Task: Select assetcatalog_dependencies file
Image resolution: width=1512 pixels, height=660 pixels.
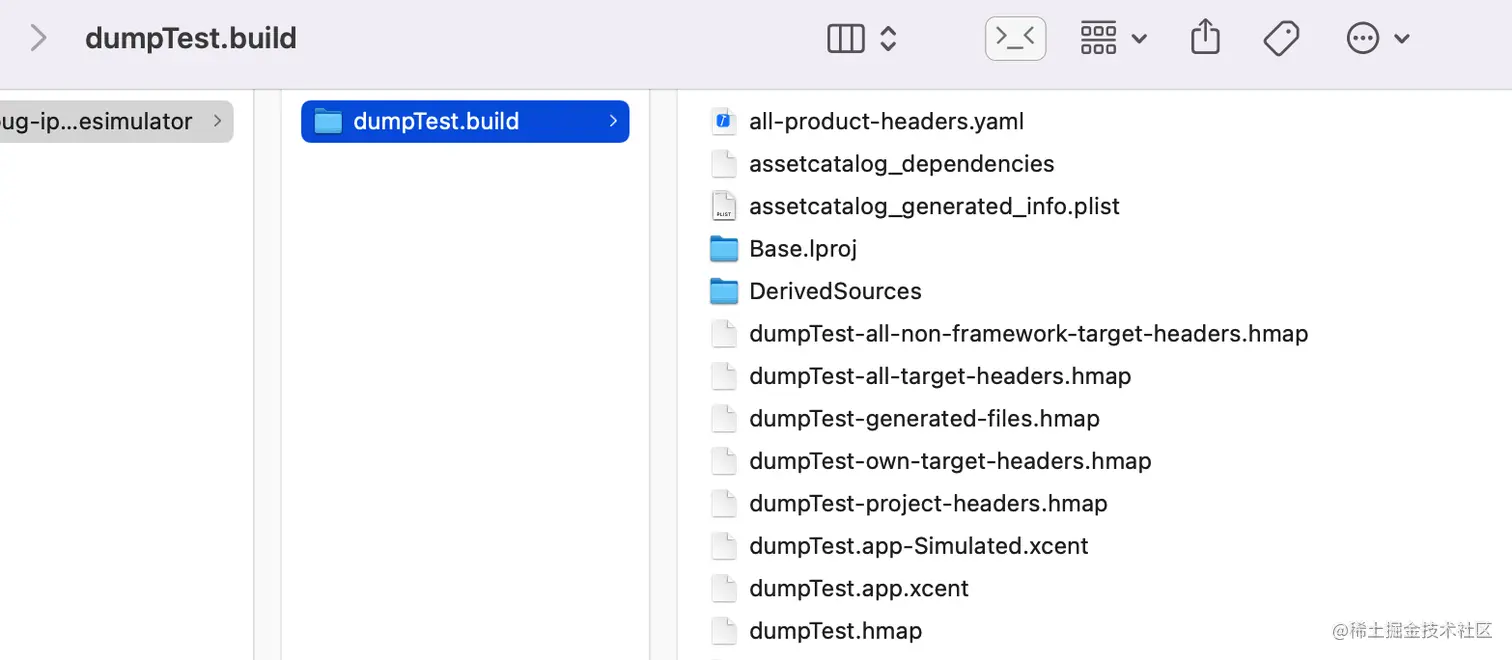Action: pos(901,164)
